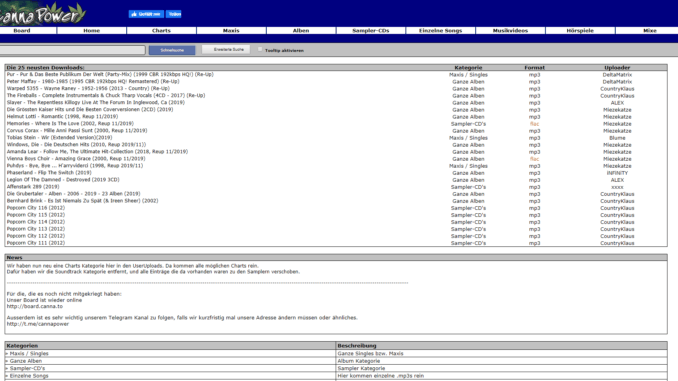Click Sampler-CD's in Affenstark row
This screenshot has width=678, height=381.
468,187
